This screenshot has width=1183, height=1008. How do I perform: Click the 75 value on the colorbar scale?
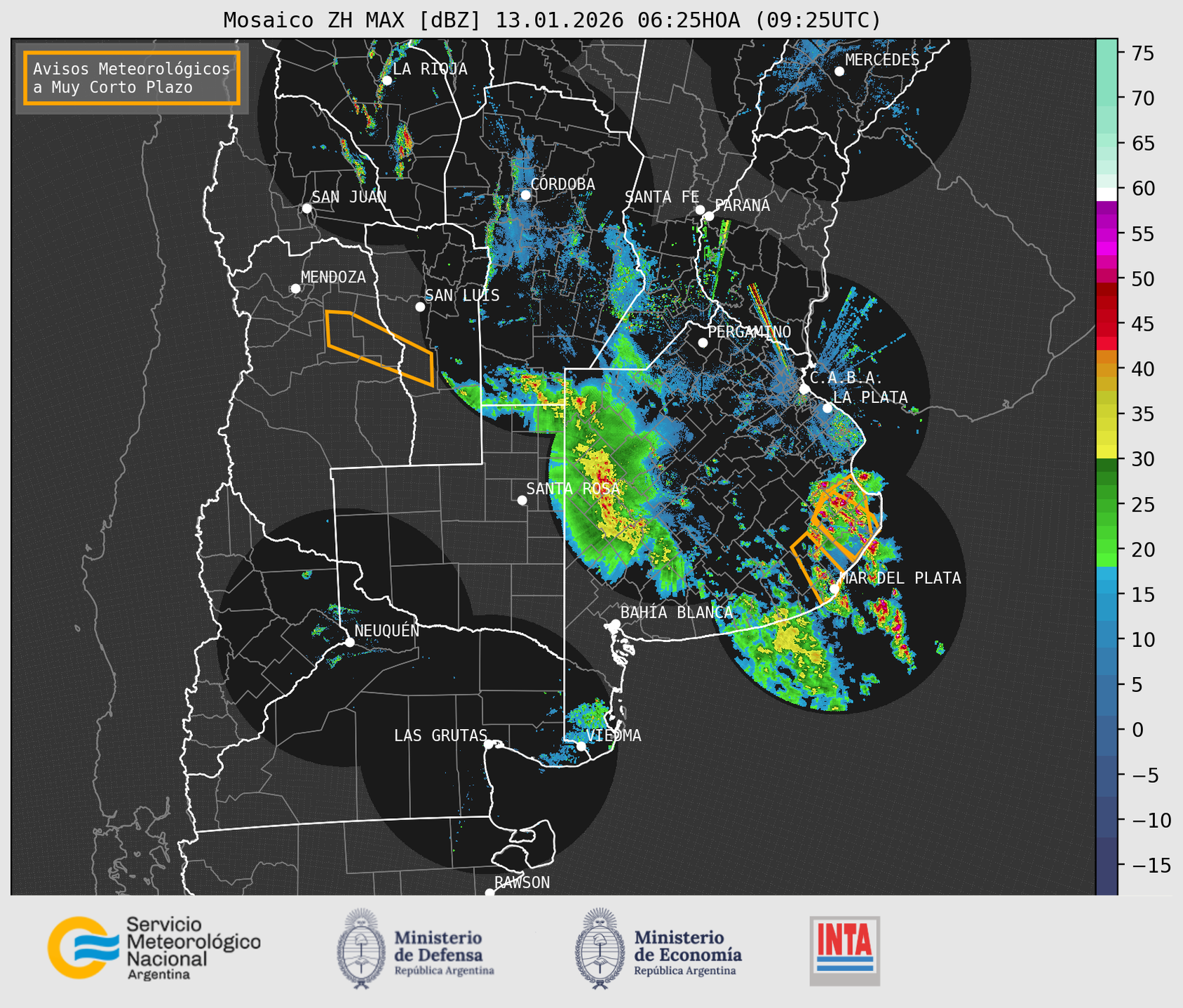[1142, 53]
